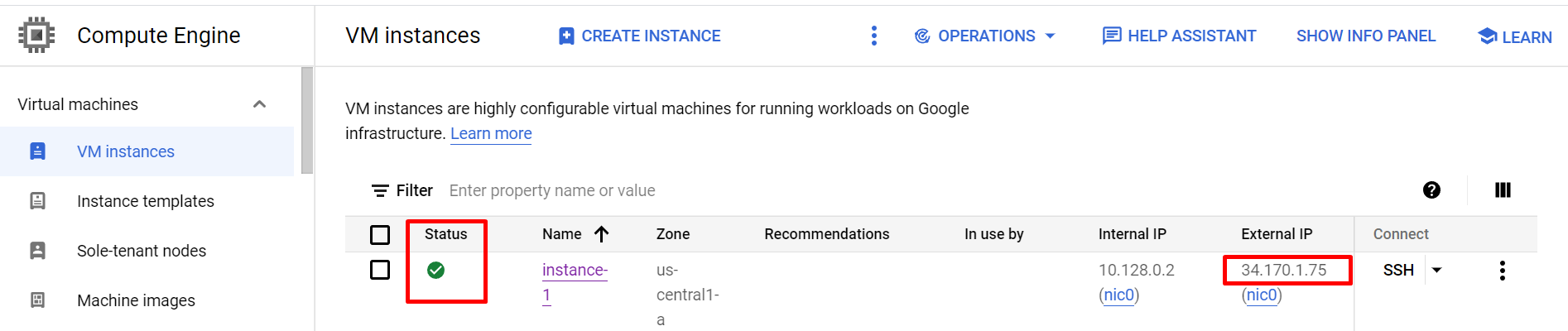Open the column display options icon
This screenshot has height=331, width=1568.
tap(1503, 190)
